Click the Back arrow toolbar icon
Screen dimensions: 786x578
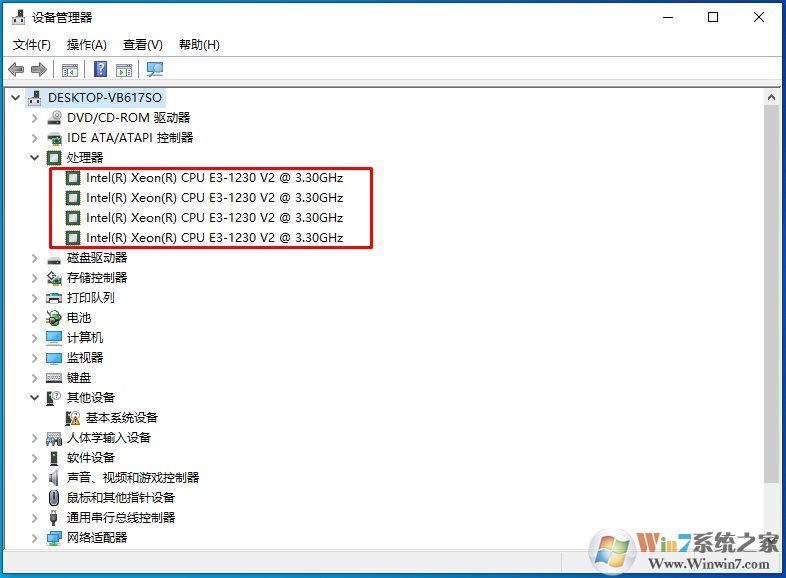[17, 69]
